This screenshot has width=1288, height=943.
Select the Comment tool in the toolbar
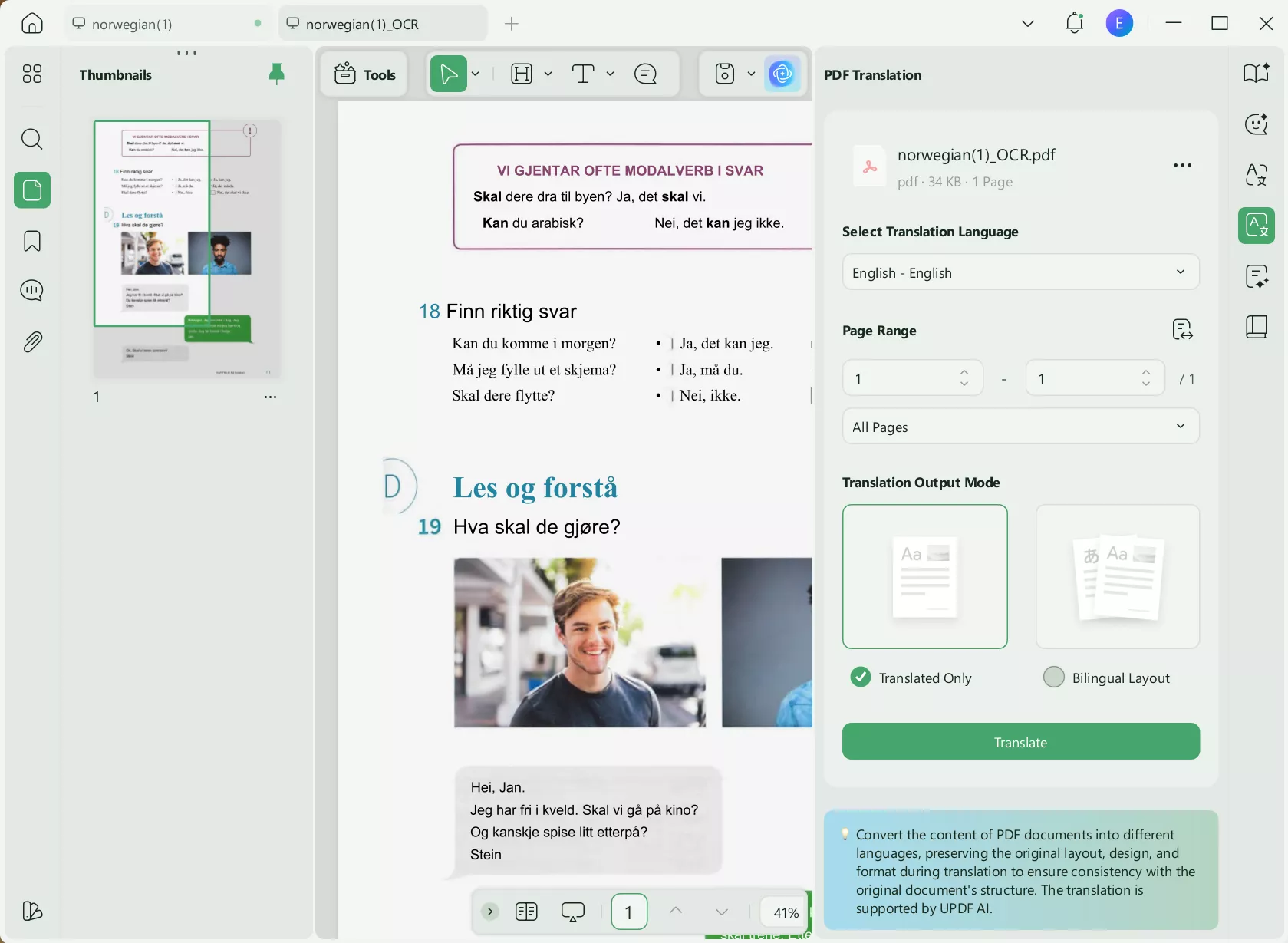[x=645, y=74]
